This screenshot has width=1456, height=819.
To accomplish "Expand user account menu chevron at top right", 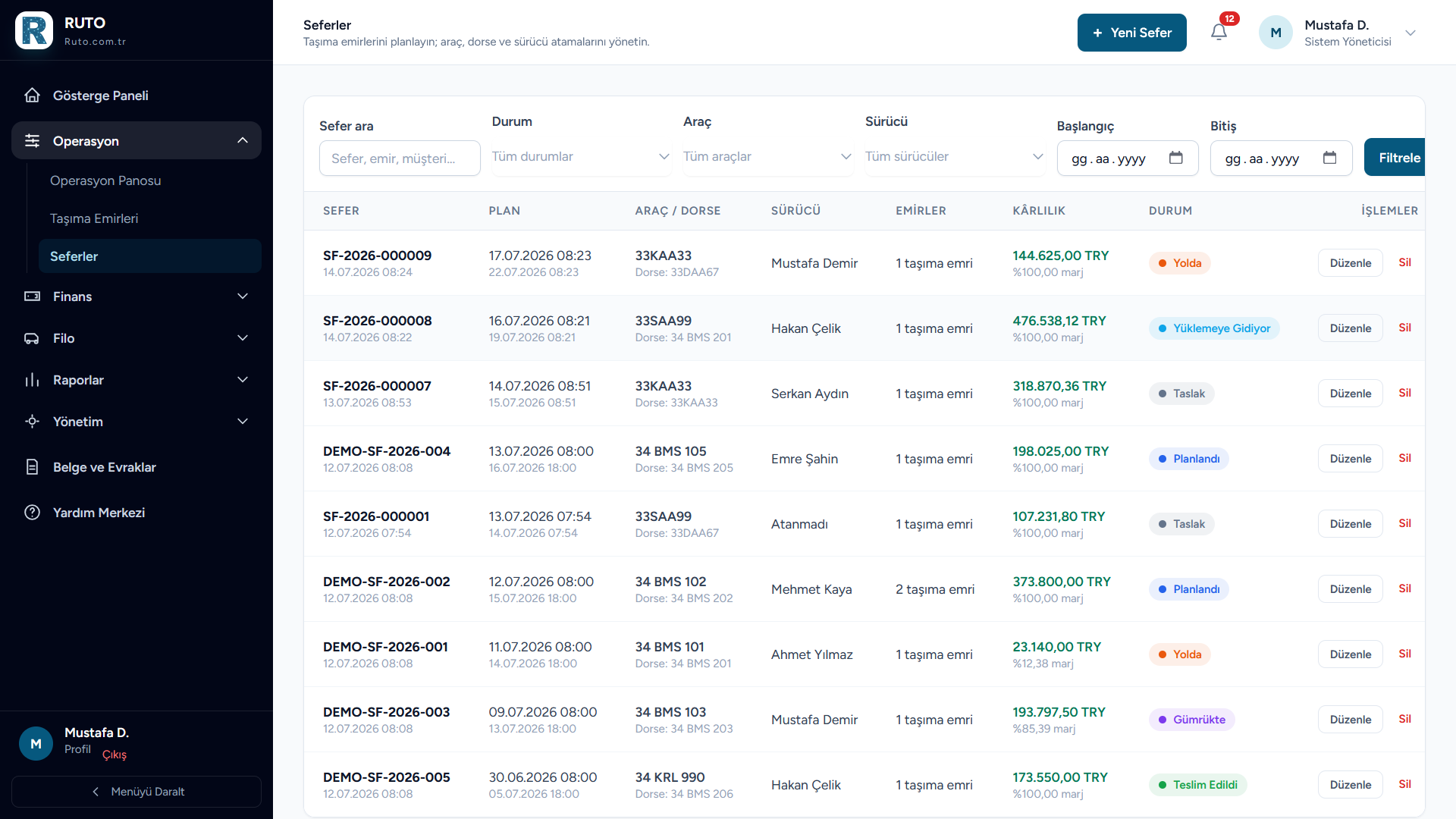I will tap(1410, 33).
